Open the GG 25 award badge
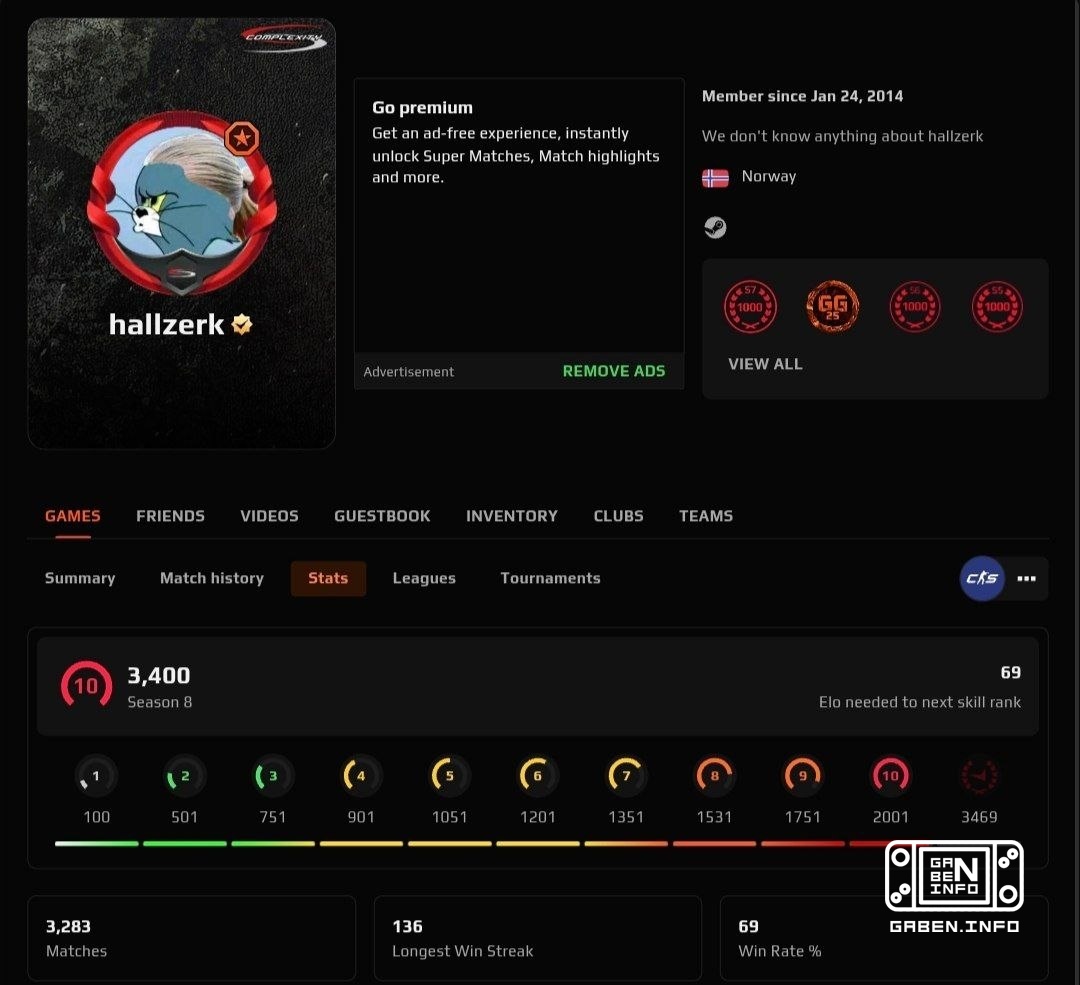The image size is (1080, 985). click(x=833, y=307)
